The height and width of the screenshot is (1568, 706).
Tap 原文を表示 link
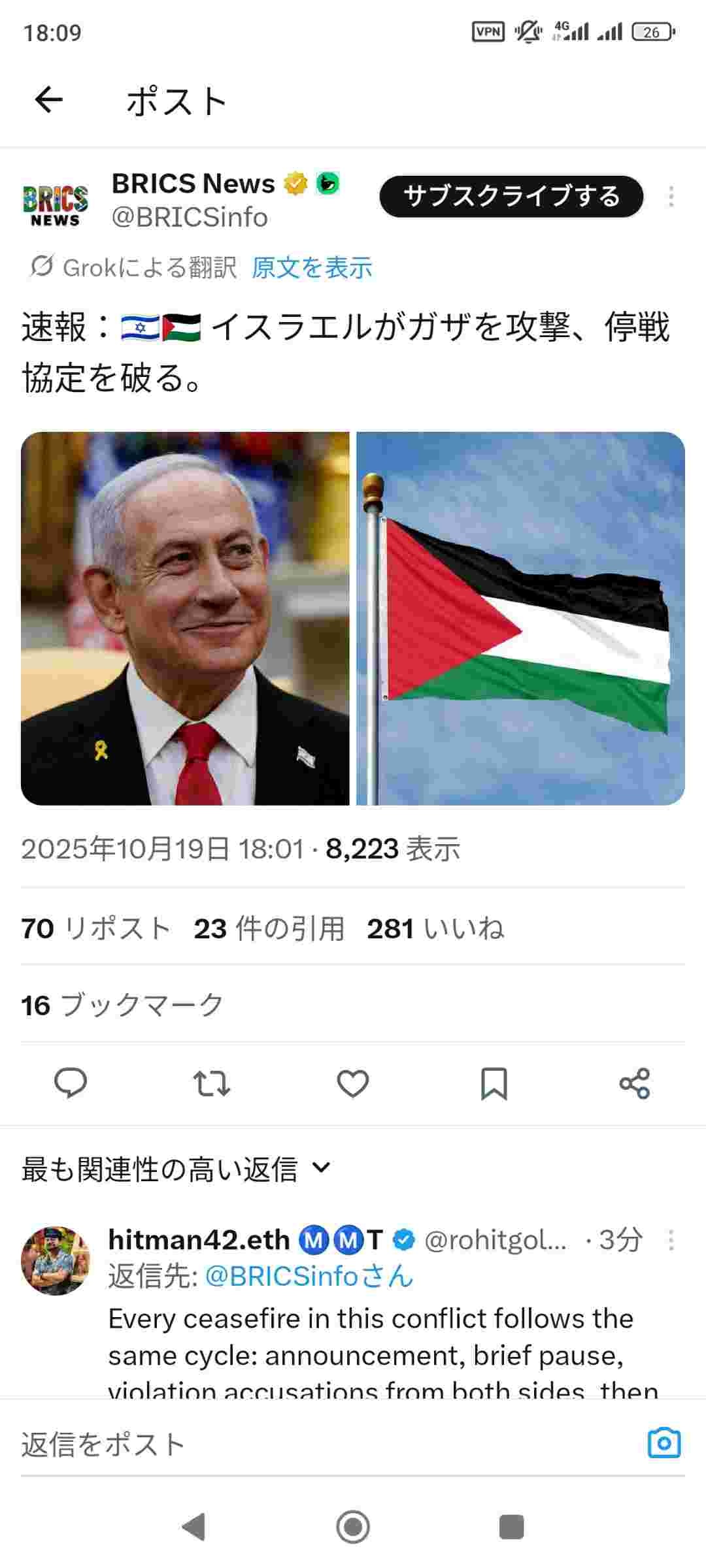click(312, 268)
